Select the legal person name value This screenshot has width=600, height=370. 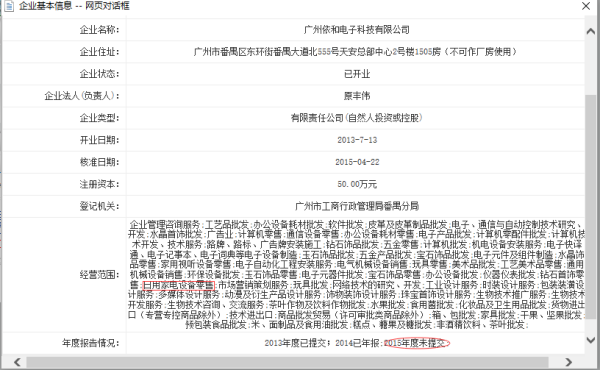pos(357,96)
